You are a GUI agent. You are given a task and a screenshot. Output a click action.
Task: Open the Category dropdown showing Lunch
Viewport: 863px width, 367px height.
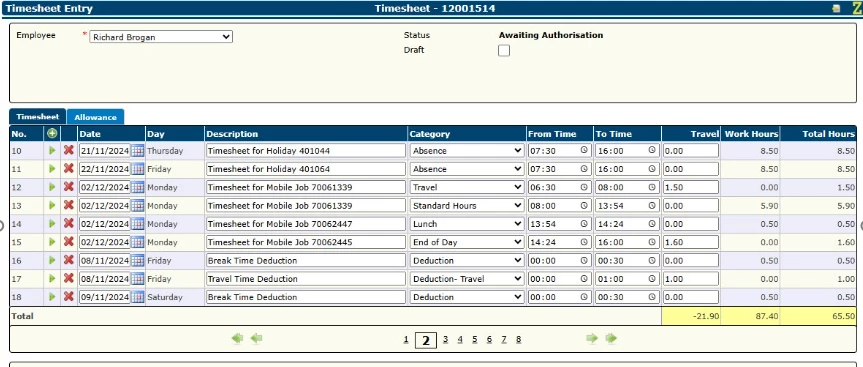[x=467, y=224]
